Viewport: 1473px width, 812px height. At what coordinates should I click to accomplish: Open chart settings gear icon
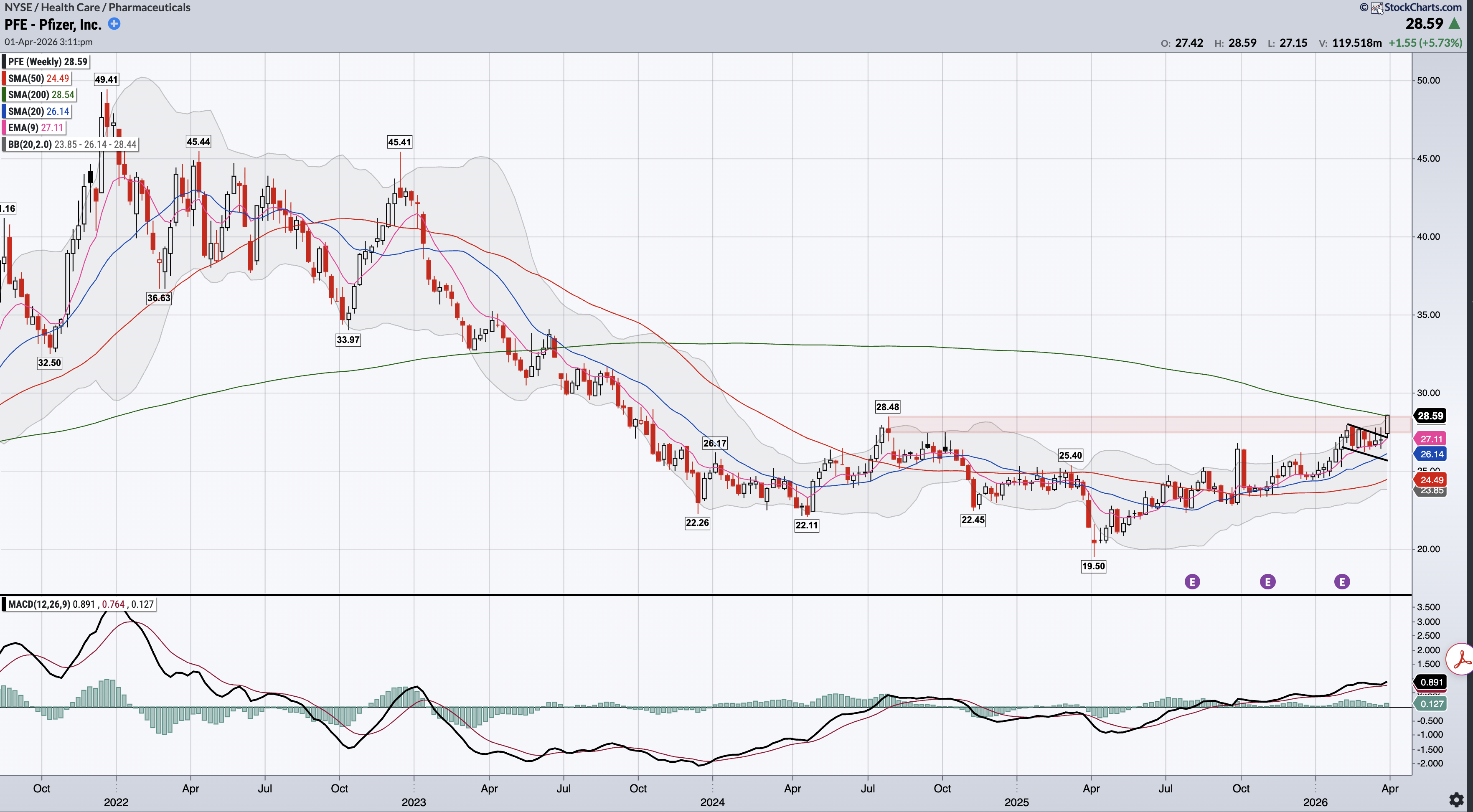pyautogui.click(x=1456, y=799)
